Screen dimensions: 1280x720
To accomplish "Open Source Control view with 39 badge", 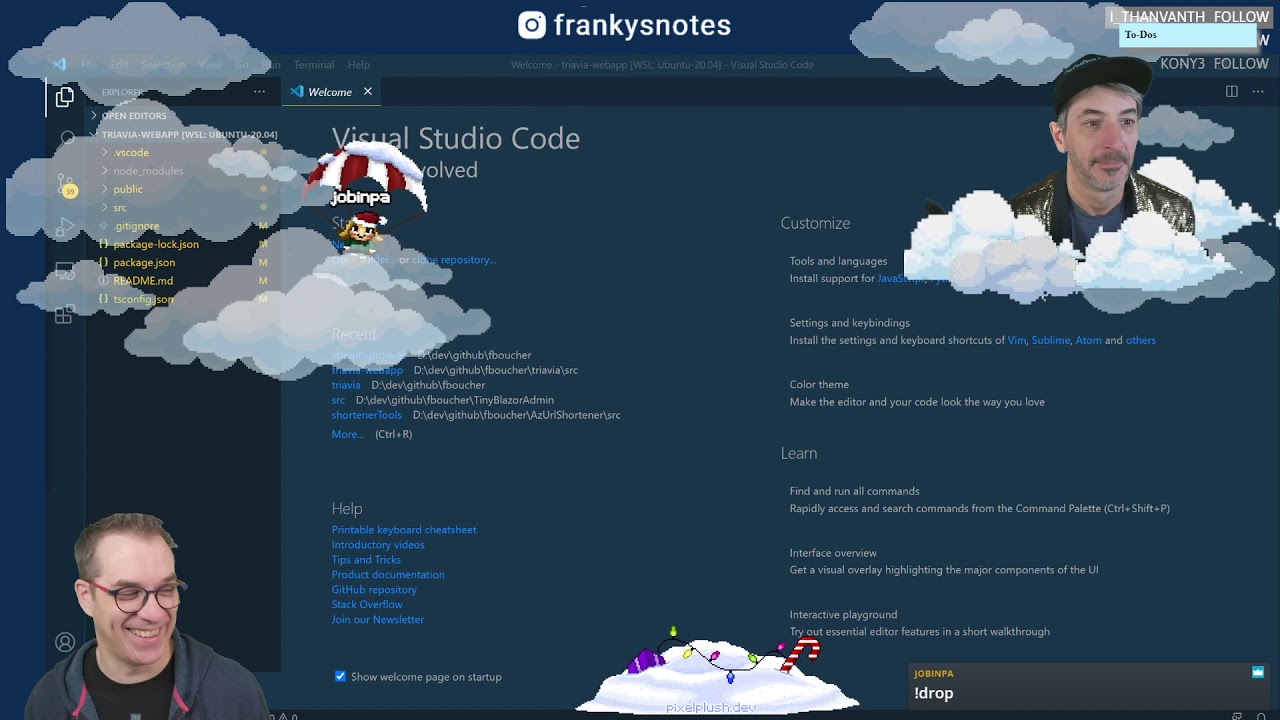I will point(66,186).
